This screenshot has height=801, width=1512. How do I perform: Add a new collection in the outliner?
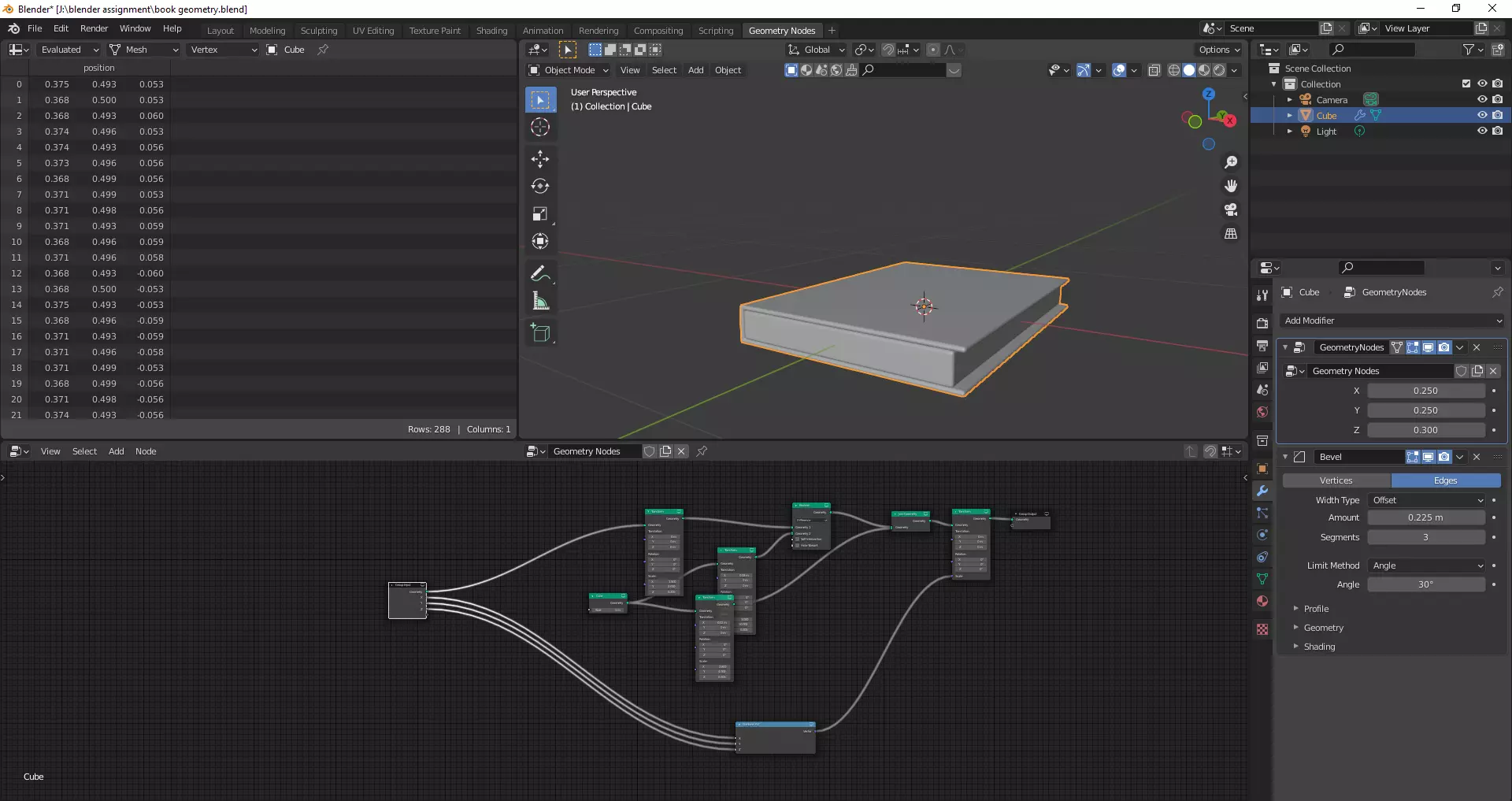[x=1497, y=50]
